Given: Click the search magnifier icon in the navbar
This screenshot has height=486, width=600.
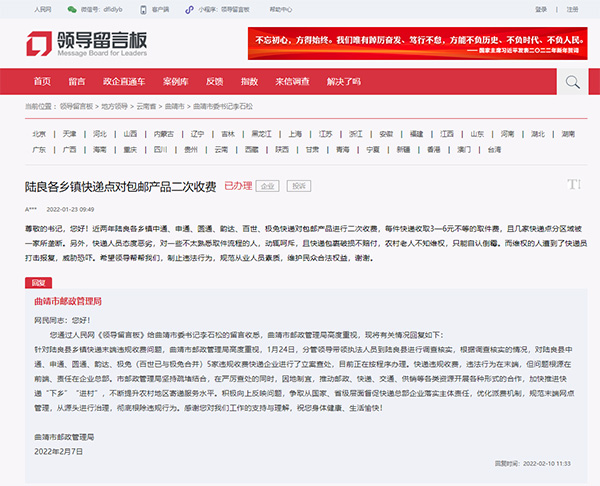Looking at the screenshot, I should tap(573, 82).
